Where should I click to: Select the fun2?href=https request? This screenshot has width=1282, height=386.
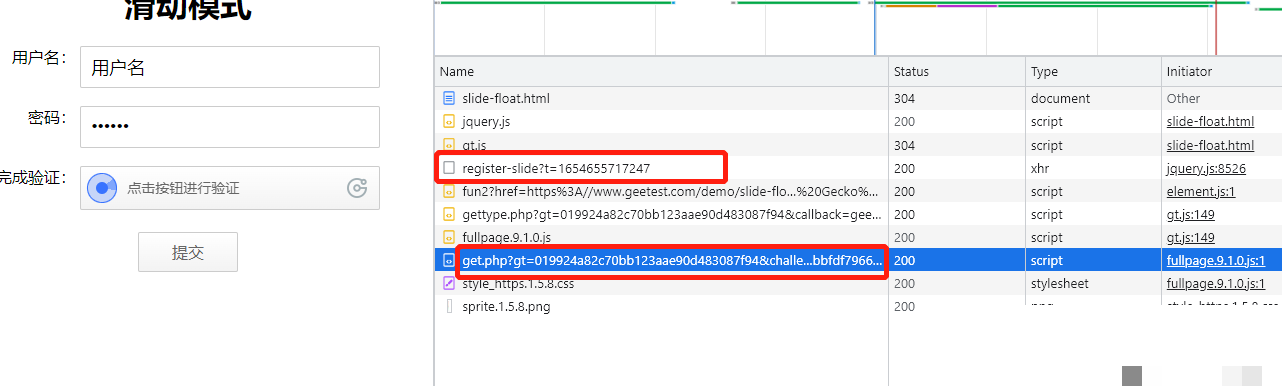coord(670,191)
